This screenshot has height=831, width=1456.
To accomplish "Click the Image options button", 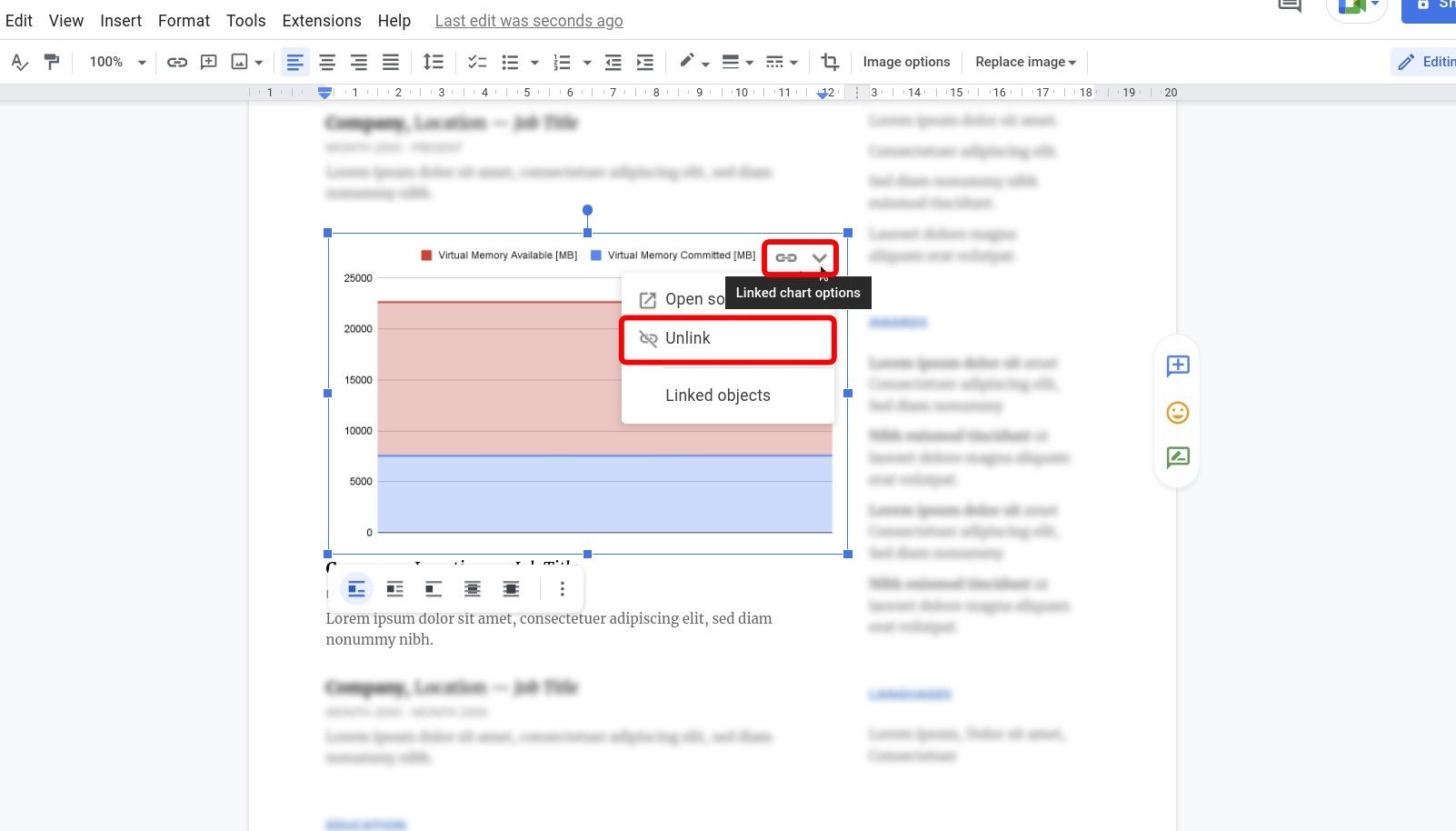I will (905, 61).
